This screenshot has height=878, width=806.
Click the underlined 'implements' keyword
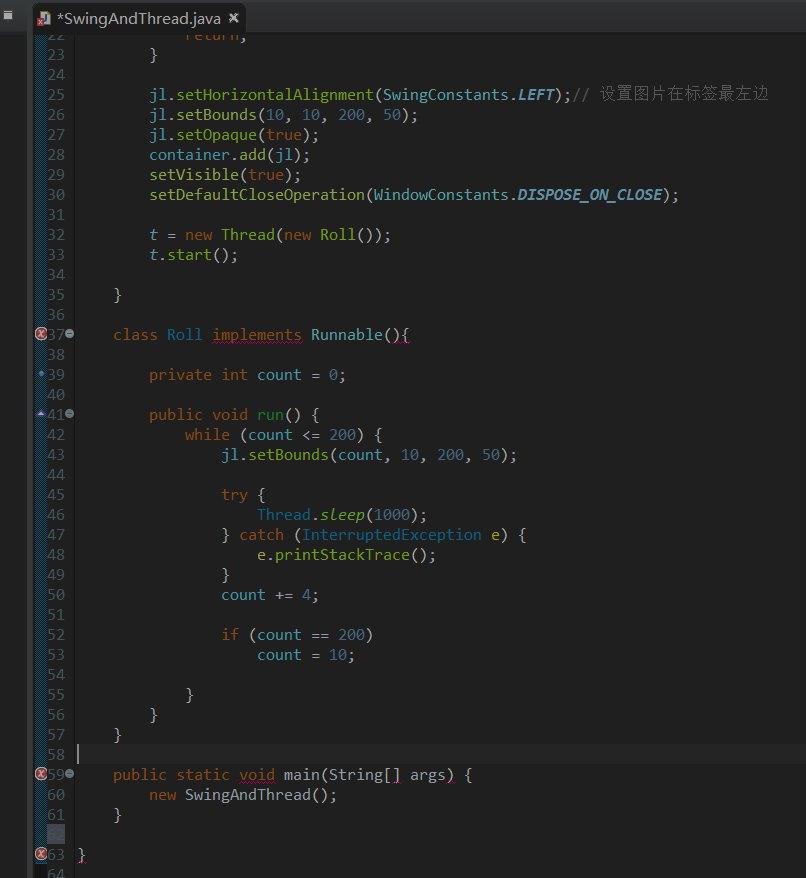pos(257,335)
